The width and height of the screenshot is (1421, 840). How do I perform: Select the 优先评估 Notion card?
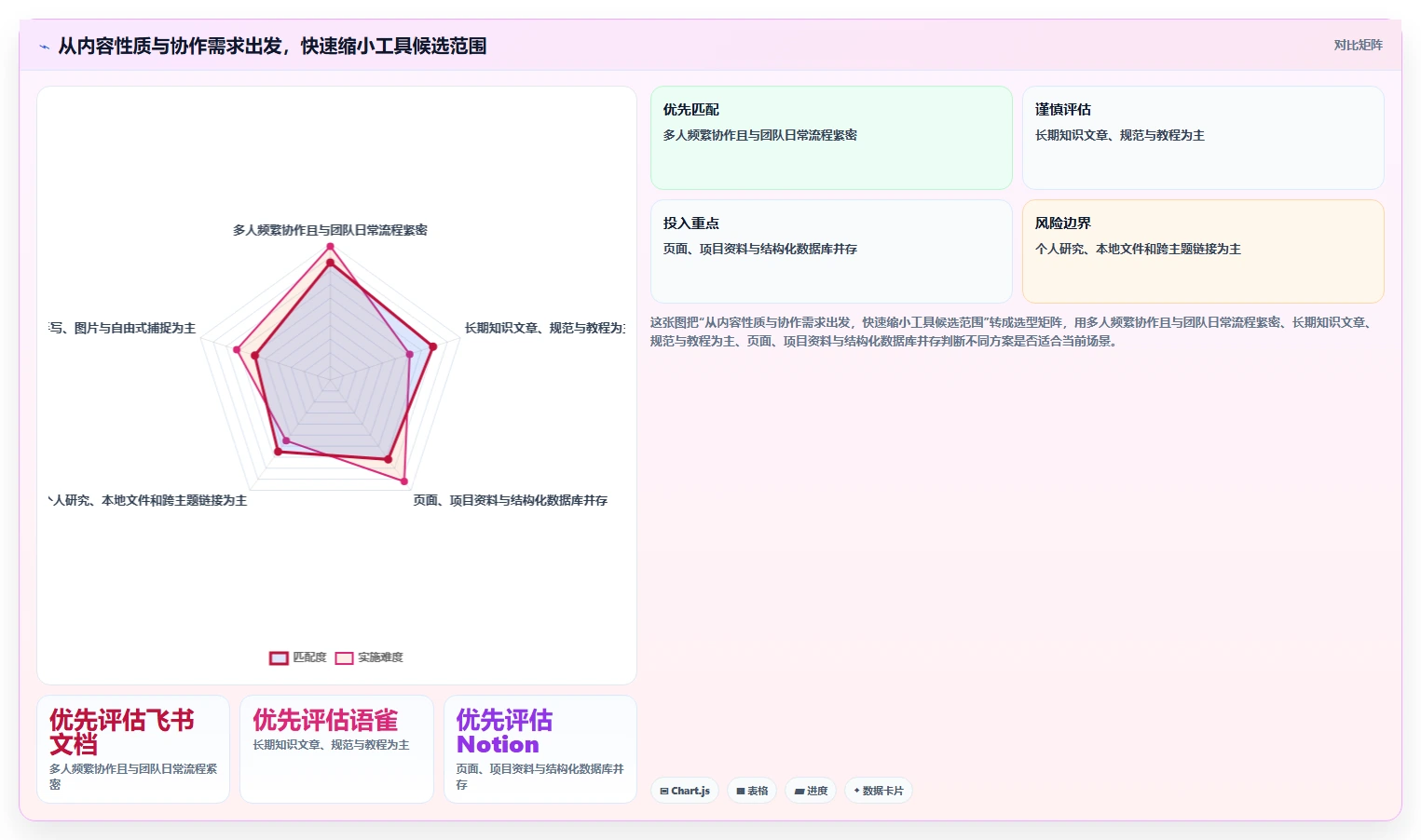pyautogui.click(x=540, y=749)
